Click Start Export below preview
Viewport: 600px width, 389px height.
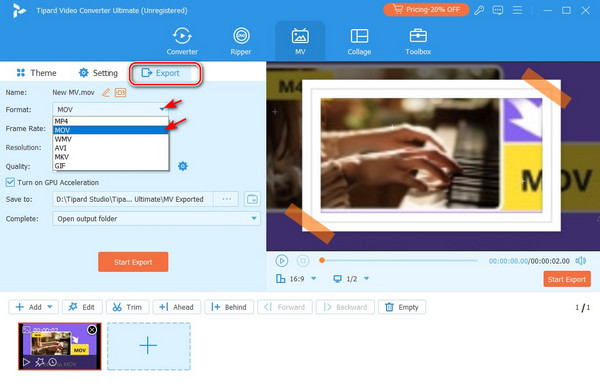tap(567, 279)
